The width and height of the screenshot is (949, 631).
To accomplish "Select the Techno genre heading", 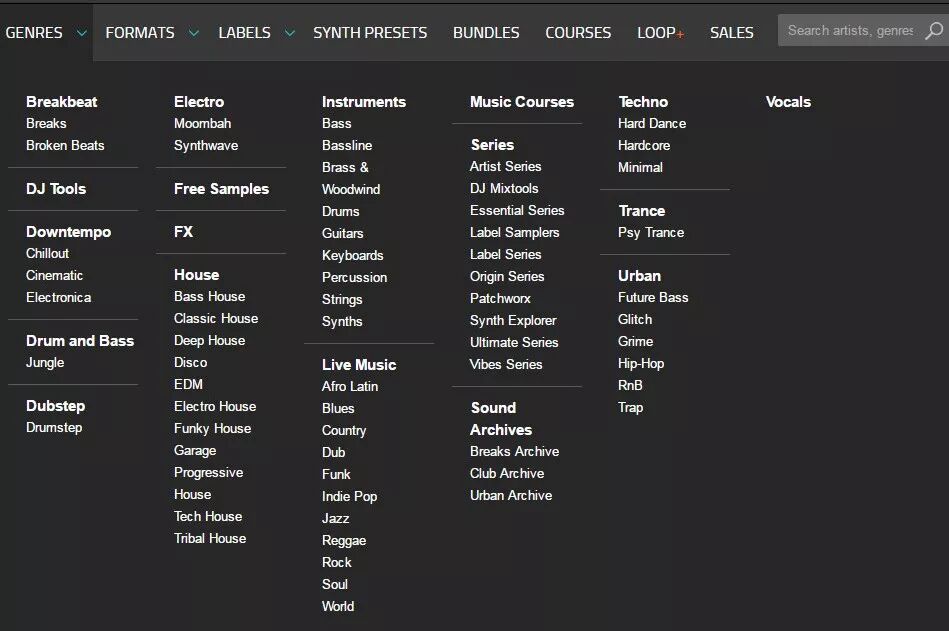I will (643, 102).
